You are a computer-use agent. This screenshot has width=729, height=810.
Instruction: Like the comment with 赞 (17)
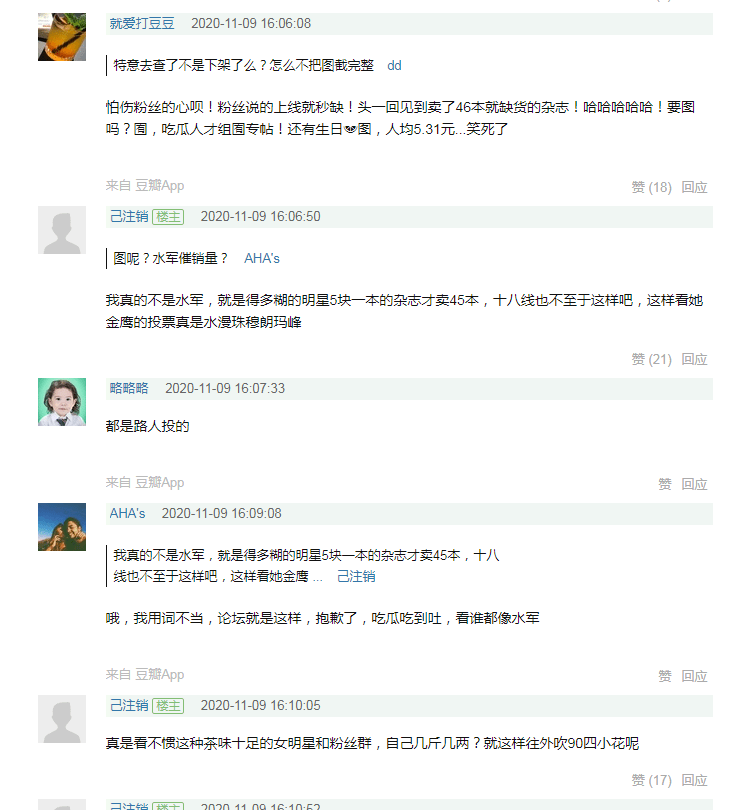652,780
